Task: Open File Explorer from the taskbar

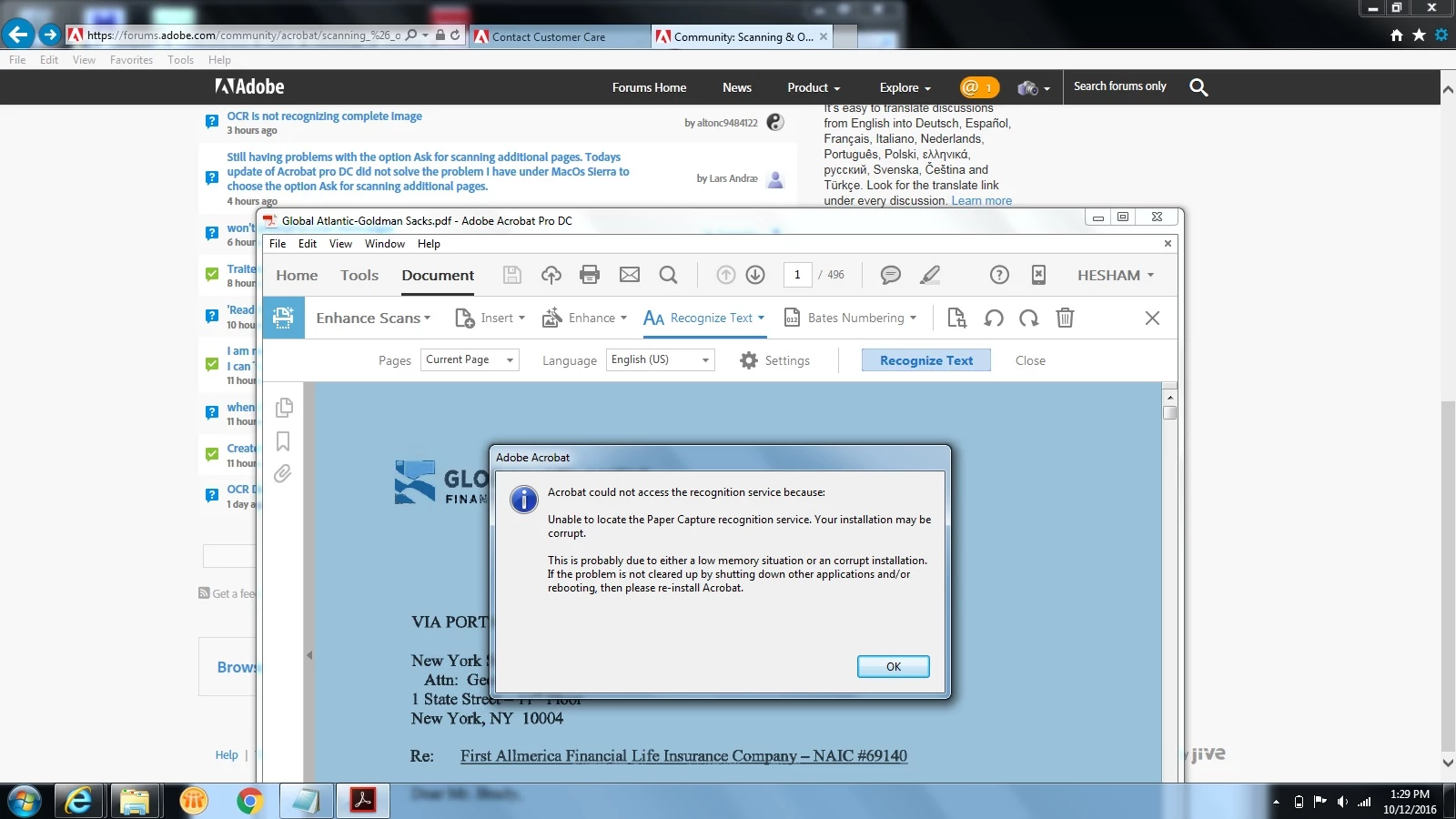Action: click(135, 802)
